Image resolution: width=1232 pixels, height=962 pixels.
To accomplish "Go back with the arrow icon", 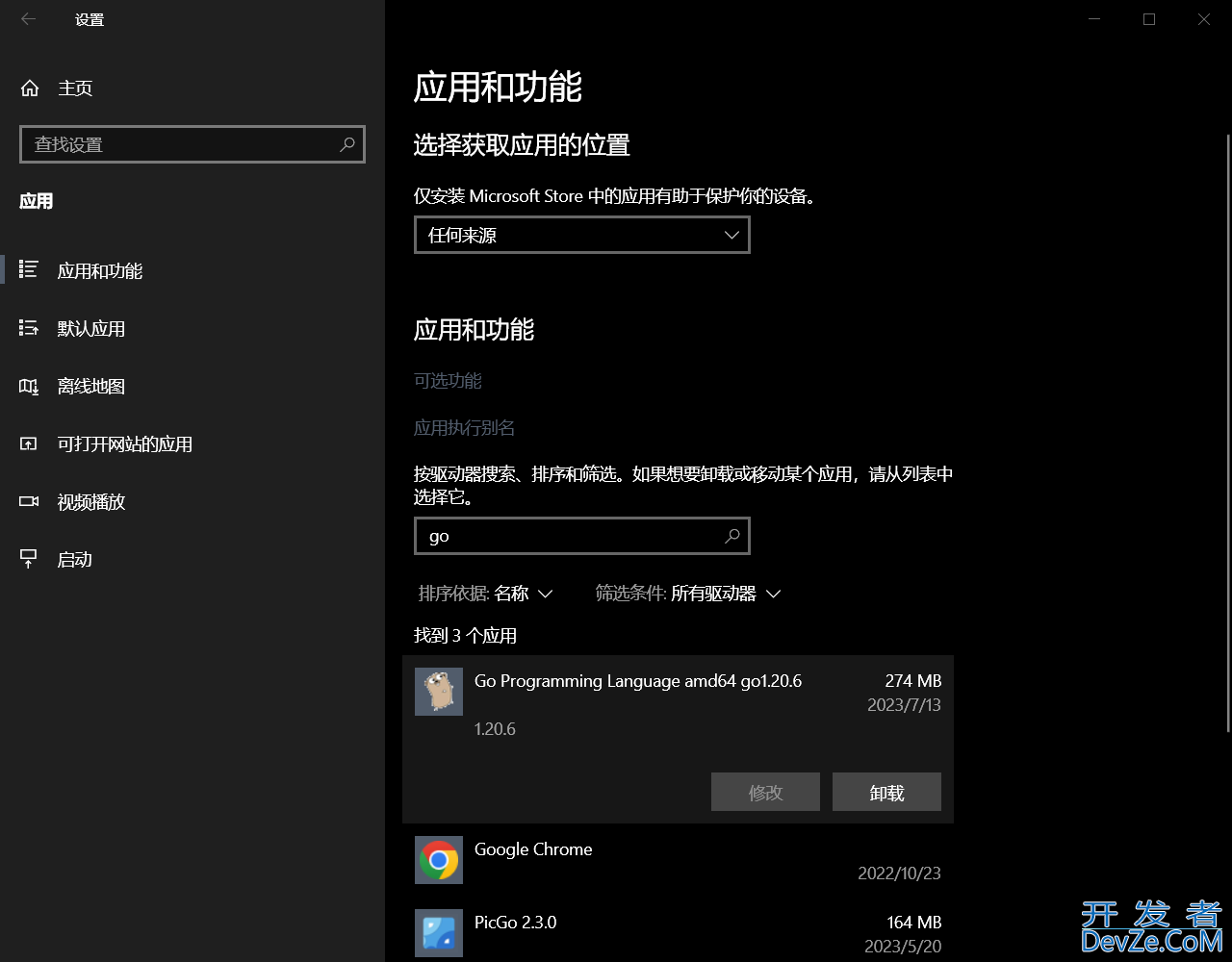I will pos(28,19).
